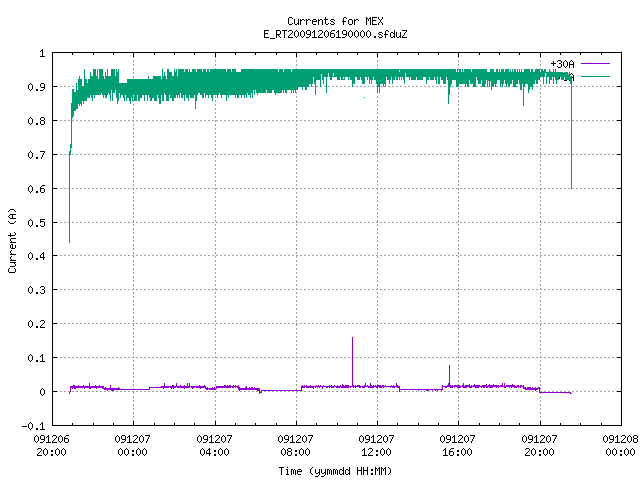Click the '+30A' legend label
640x480 pixels.
click(x=562, y=64)
